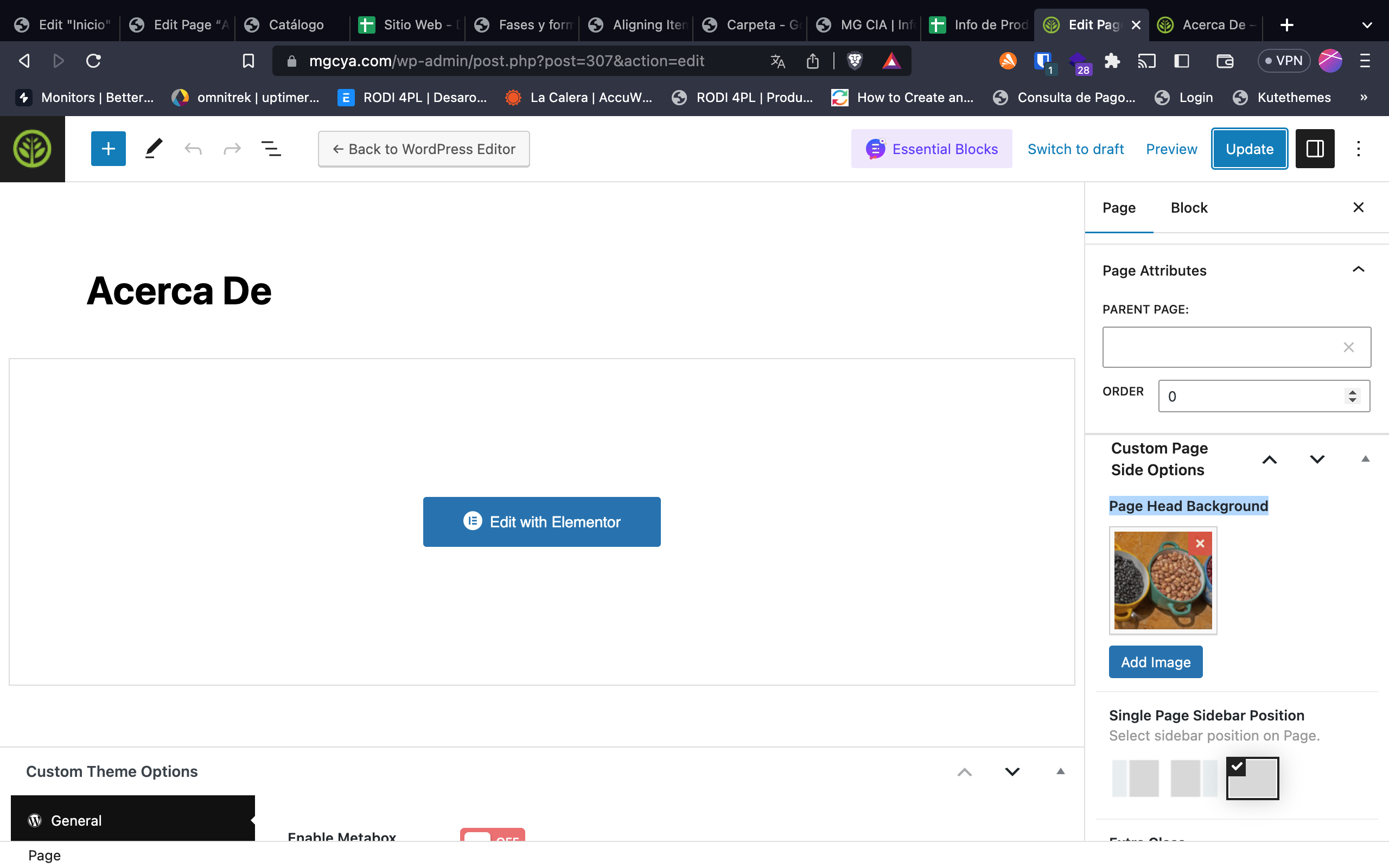
Task: Reload the current browser page
Action: pos(93,61)
